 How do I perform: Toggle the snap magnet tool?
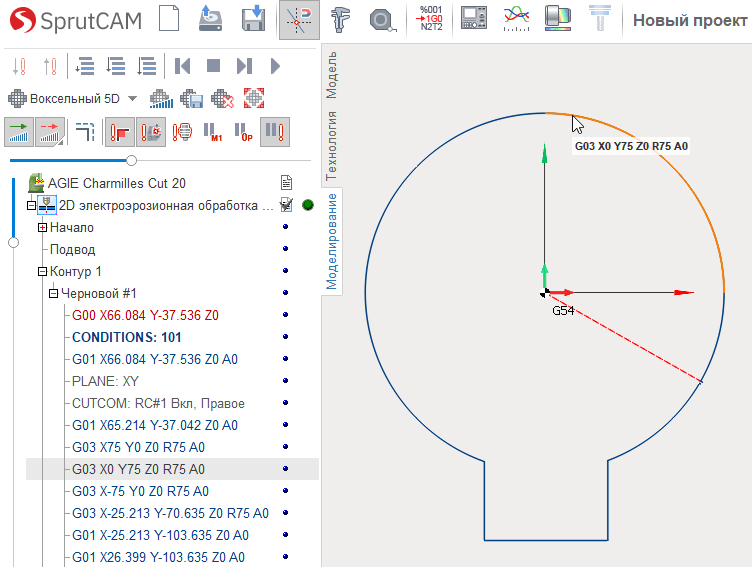[x=299, y=20]
